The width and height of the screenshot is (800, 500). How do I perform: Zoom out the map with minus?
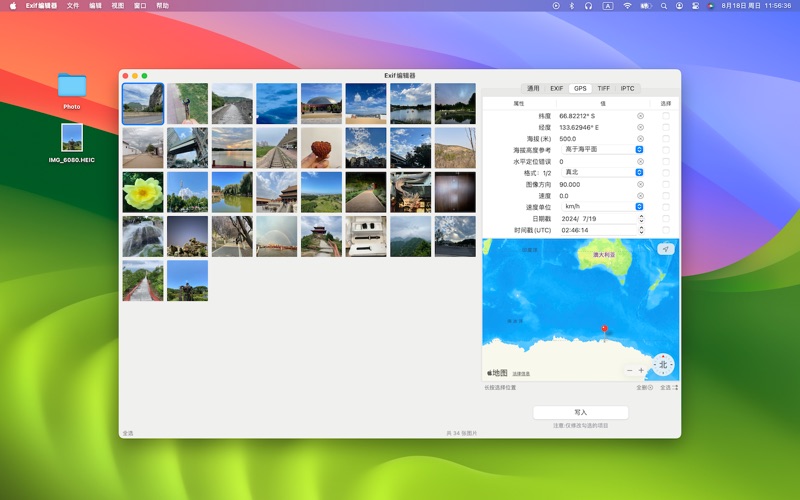pos(629,370)
